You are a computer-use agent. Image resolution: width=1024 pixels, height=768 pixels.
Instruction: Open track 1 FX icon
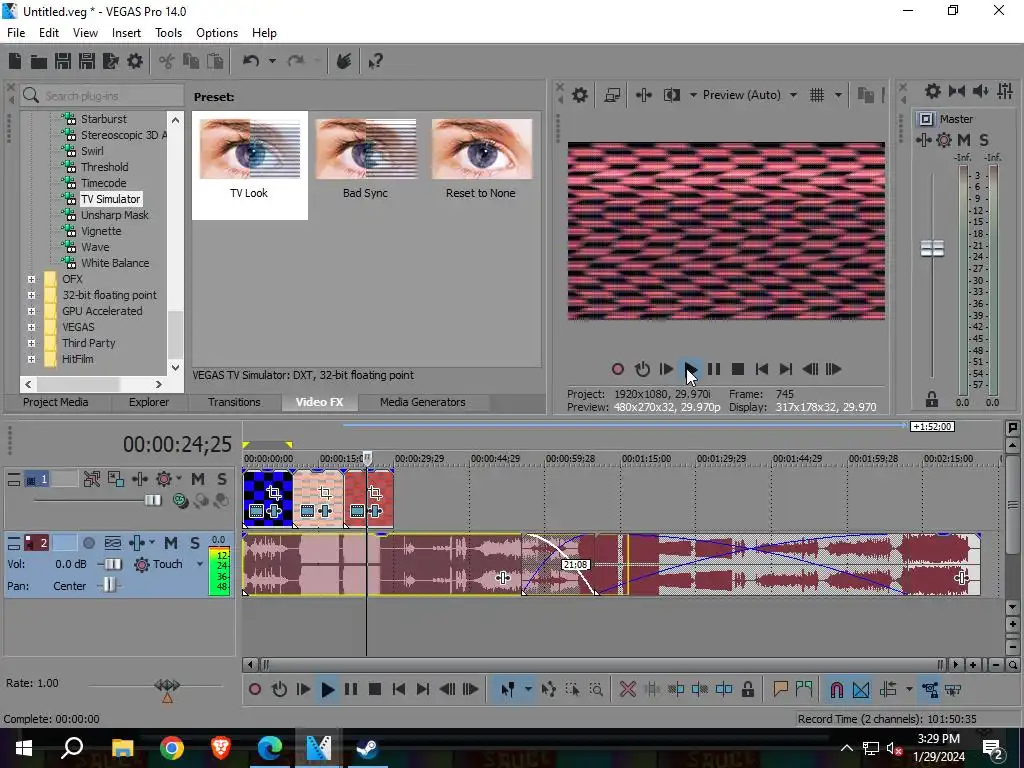coord(140,479)
